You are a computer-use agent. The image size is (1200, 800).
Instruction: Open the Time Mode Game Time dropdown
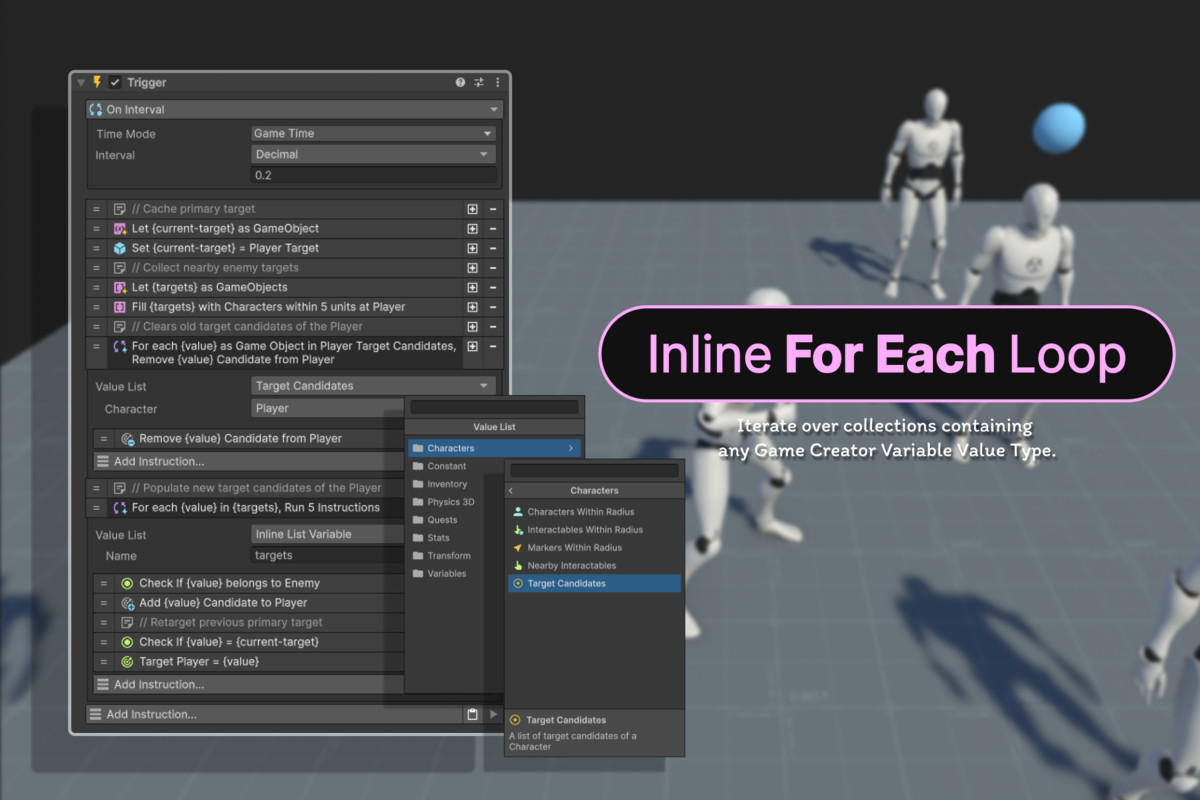[373, 133]
